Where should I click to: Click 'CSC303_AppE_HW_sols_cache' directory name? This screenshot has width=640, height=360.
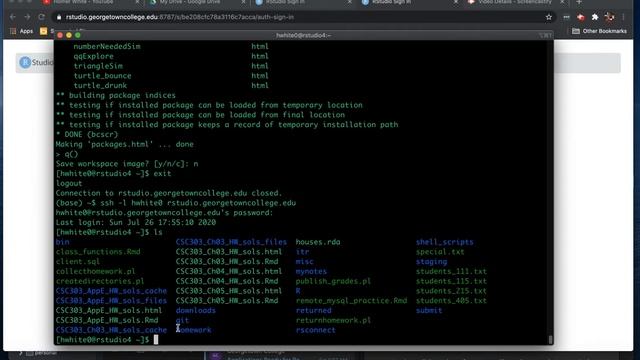click(111, 291)
